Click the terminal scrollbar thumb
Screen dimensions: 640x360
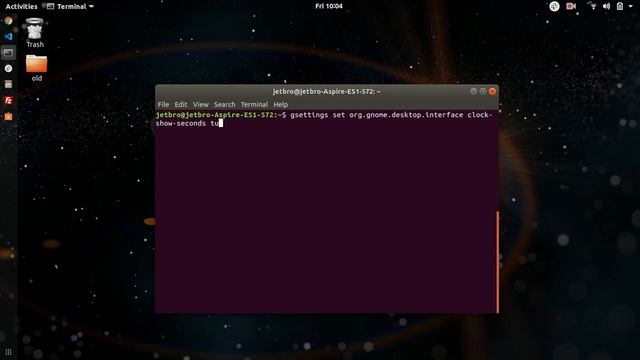coord(498,262)
